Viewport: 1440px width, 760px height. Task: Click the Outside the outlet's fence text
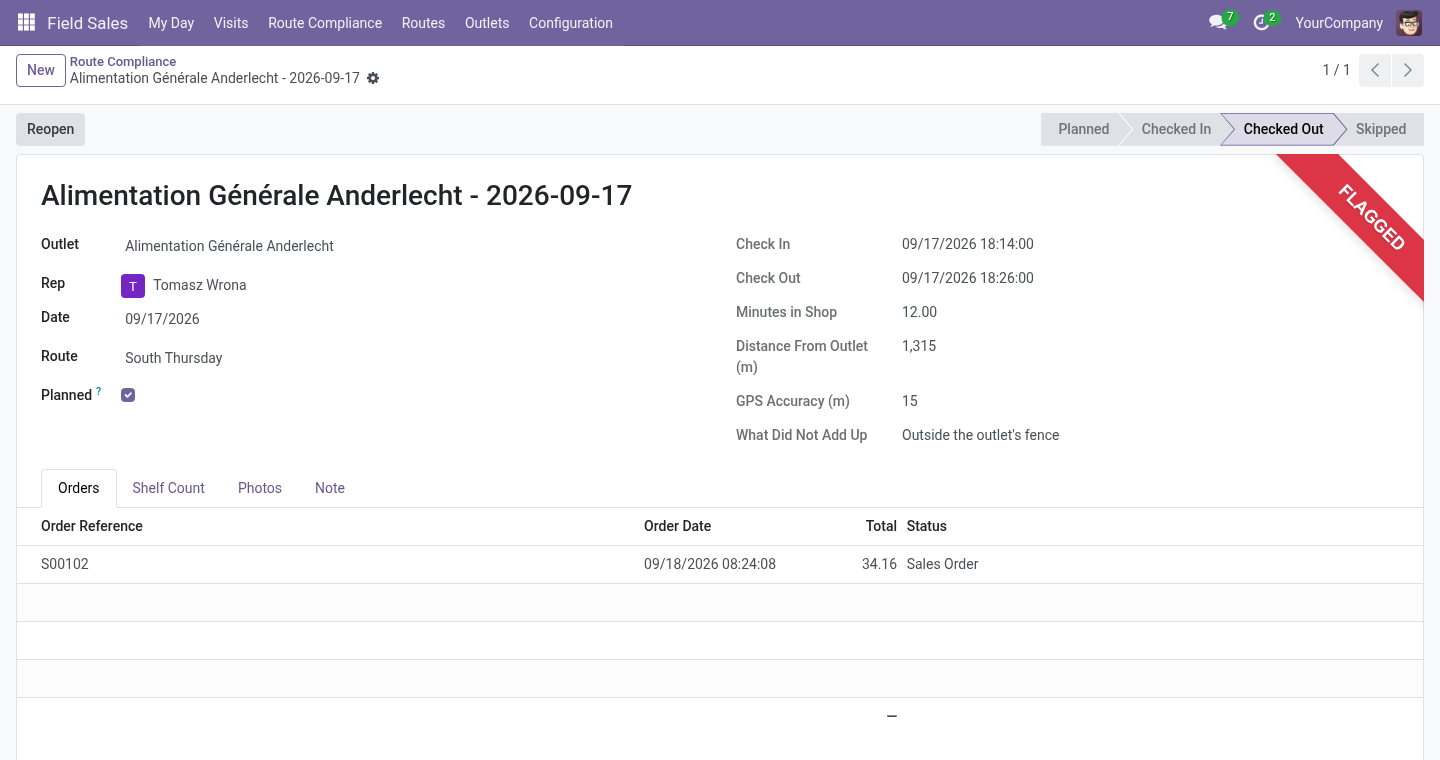click(x=980, y=435)
